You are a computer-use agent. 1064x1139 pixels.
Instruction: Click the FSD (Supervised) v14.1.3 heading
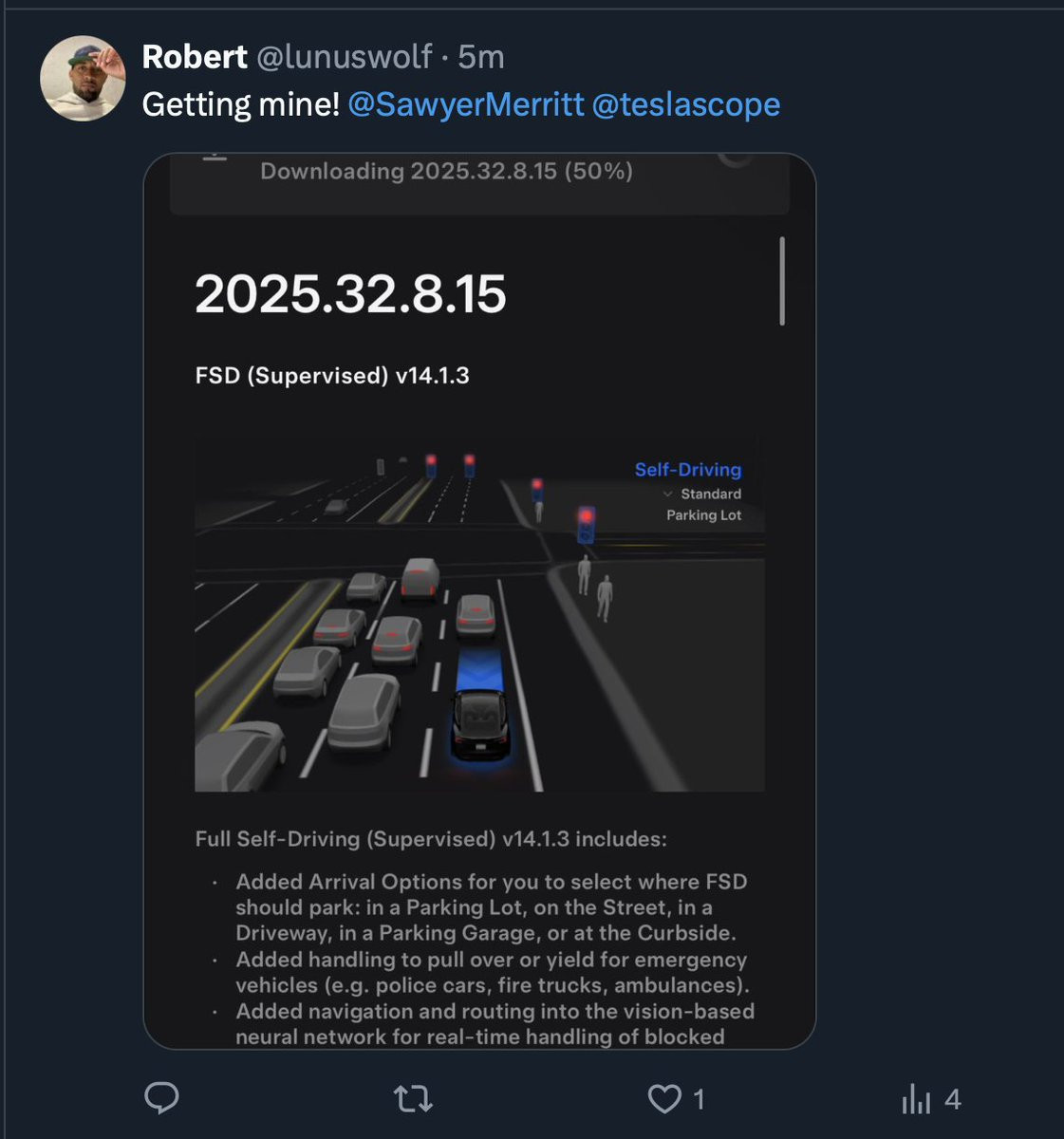(x=332, y=375)
